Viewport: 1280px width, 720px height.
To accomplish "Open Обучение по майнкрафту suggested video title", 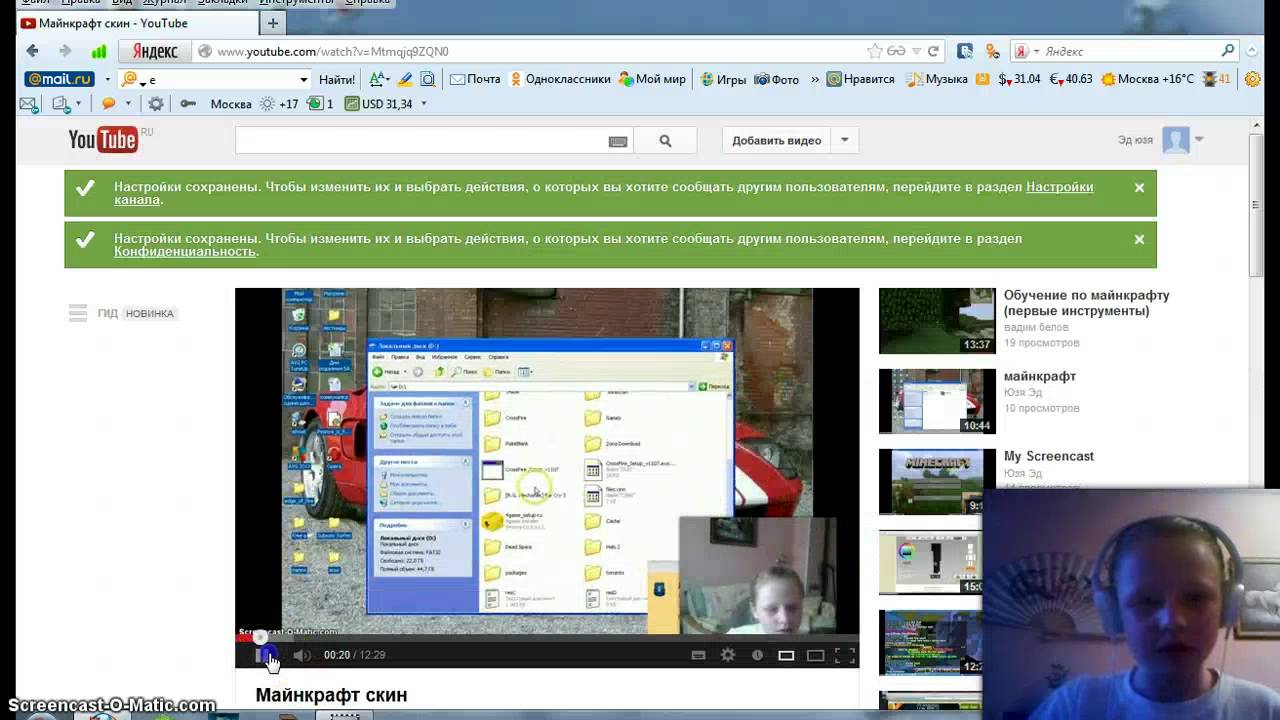I will [x=1086, y=303].
